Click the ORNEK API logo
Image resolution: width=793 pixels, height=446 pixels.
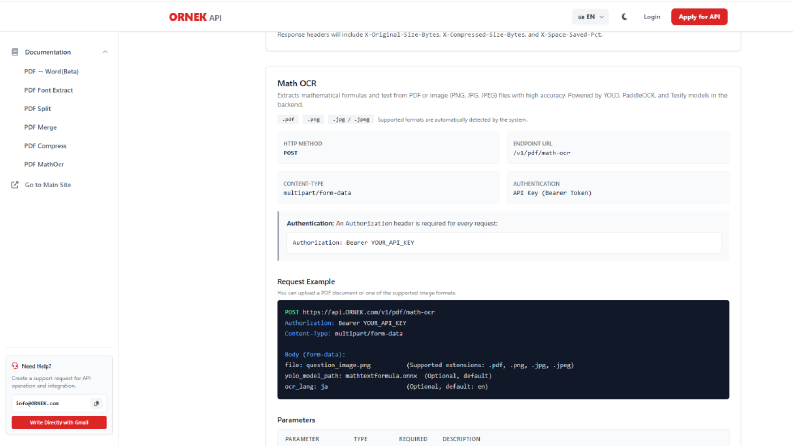[x=195, y=17]
